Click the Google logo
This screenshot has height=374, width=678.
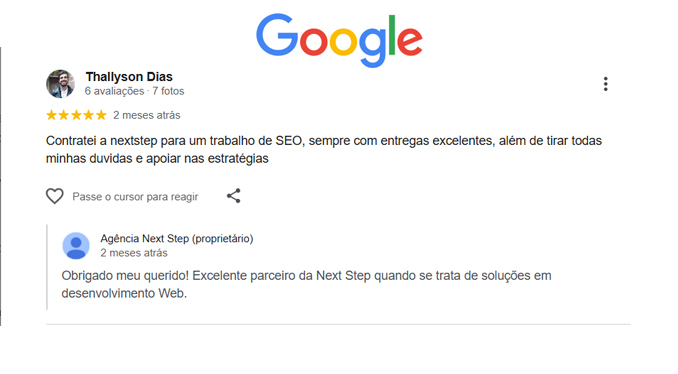339,40
